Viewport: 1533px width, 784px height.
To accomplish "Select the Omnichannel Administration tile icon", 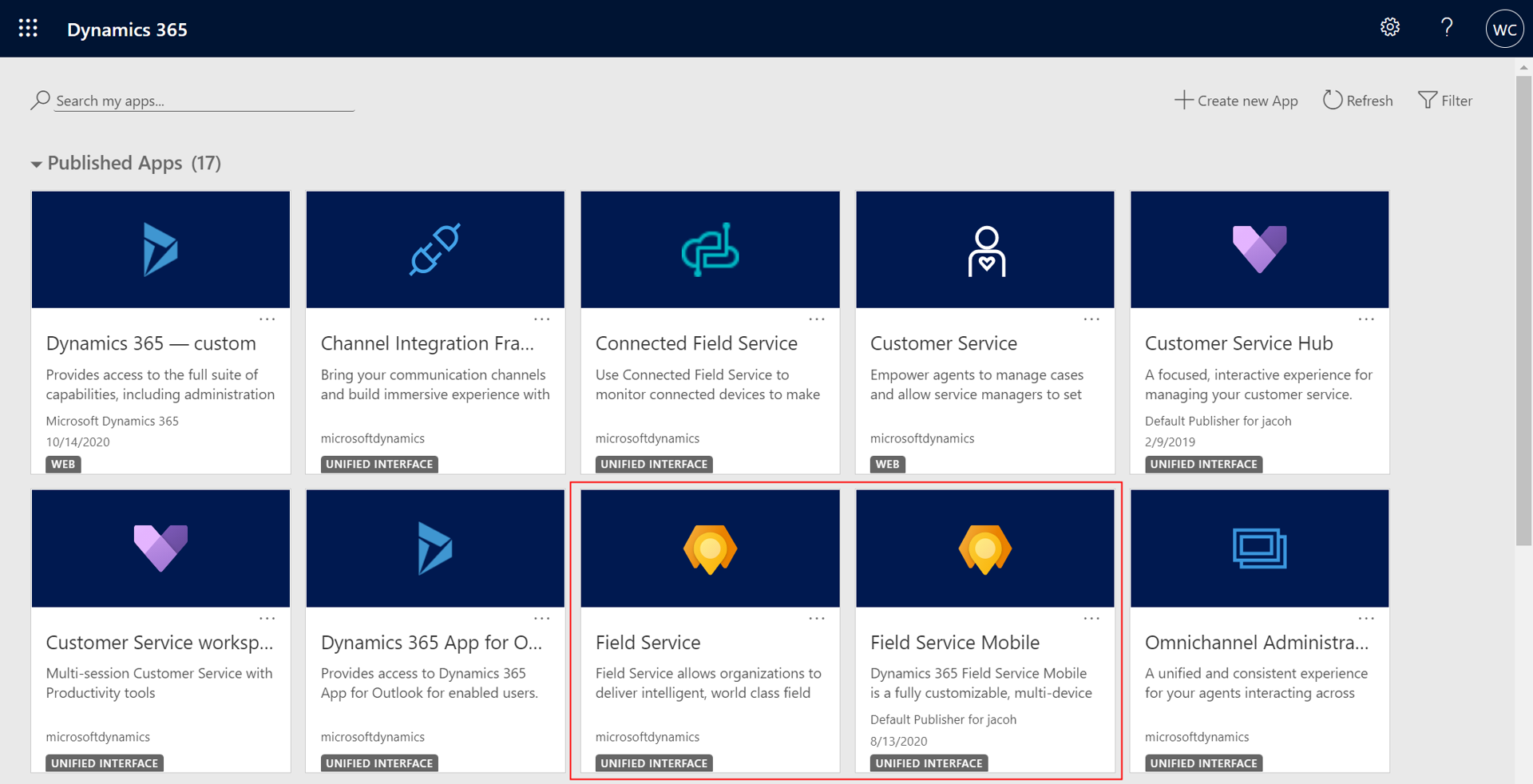I will point(1259,548).
